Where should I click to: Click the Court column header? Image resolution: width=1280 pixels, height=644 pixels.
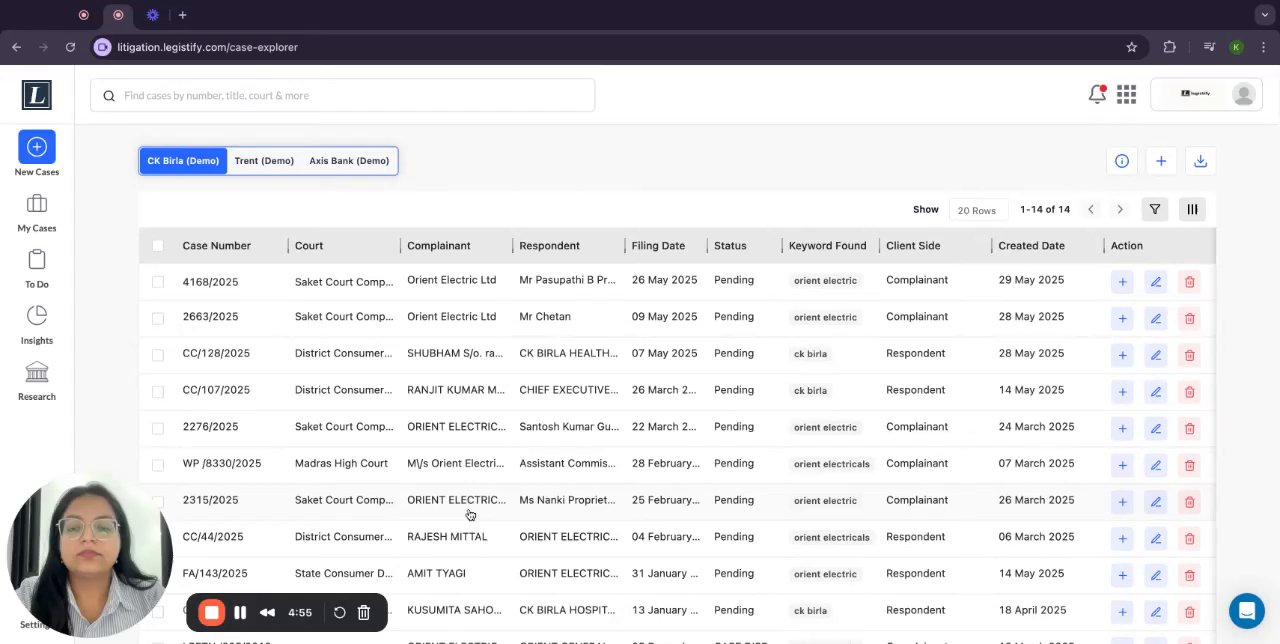pos(309,246)
